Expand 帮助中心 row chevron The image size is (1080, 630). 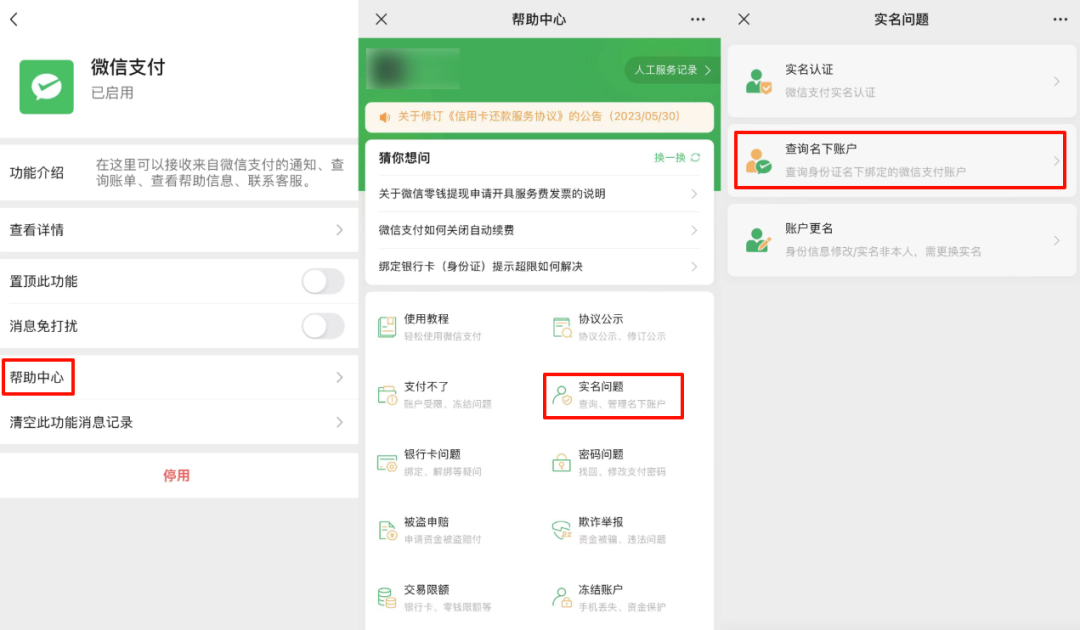[340, 377]
